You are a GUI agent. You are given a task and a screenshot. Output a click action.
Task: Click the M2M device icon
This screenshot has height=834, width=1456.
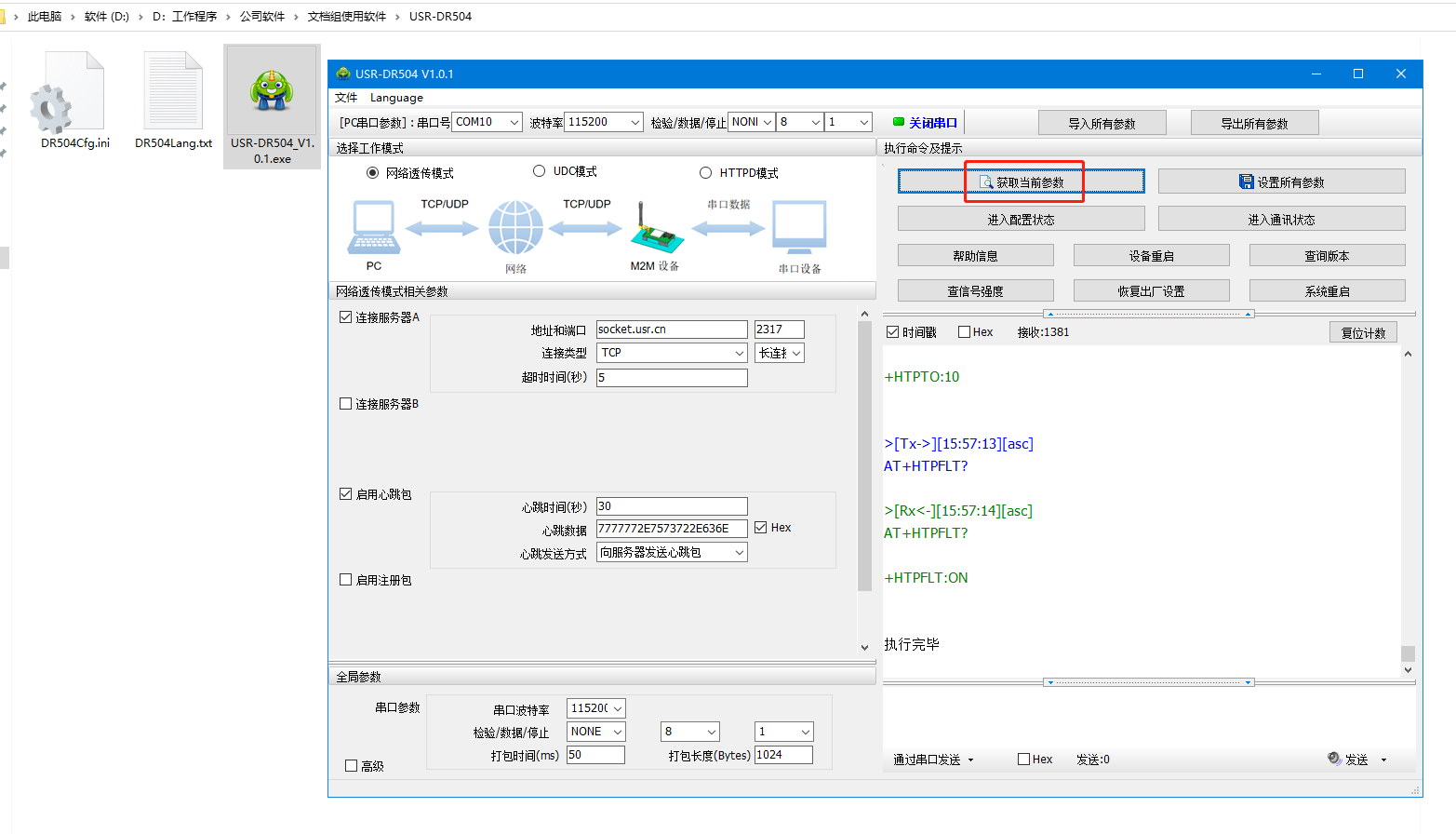pos(657,229)
